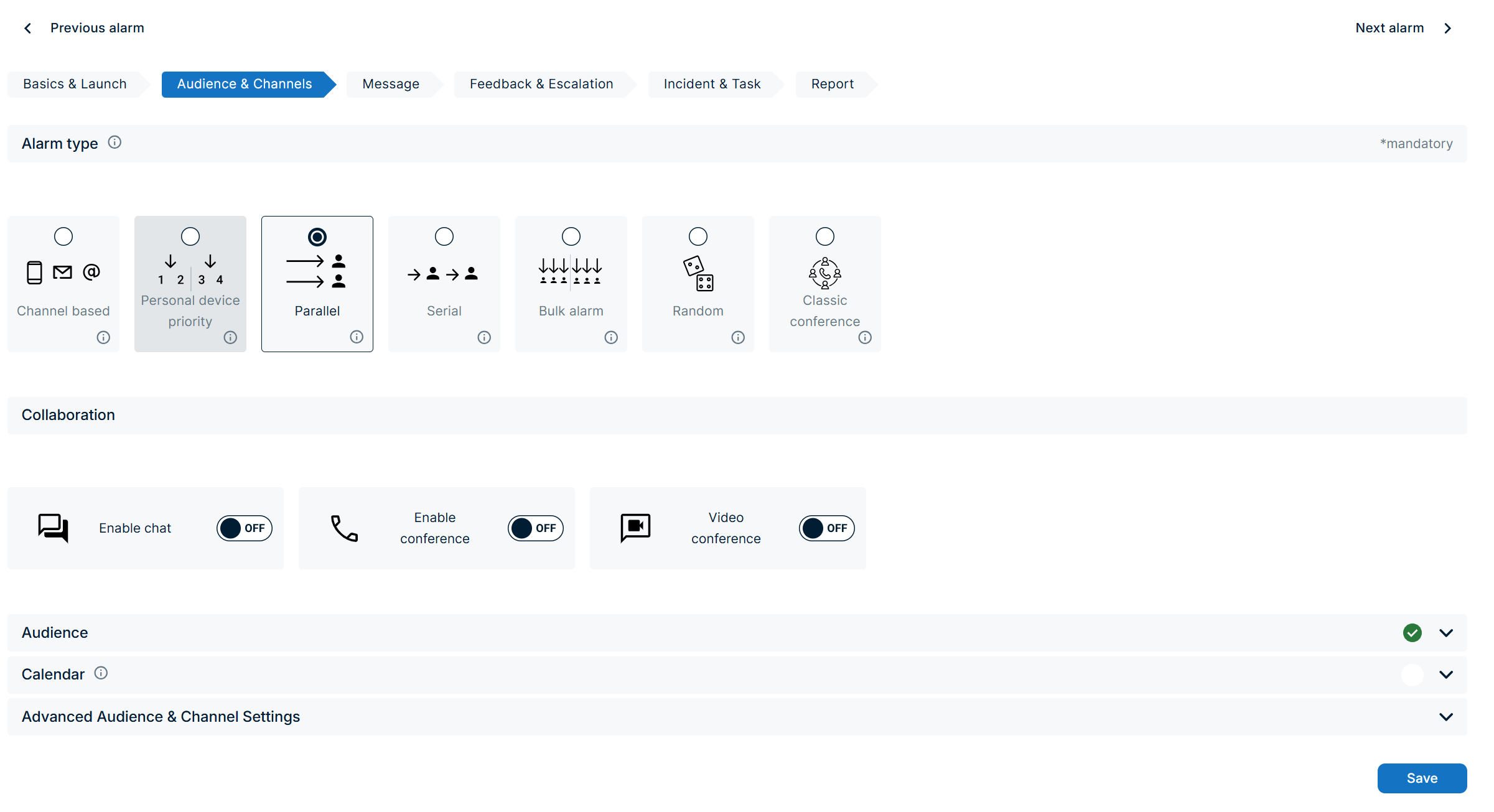This screenshot has height=812, width=1494.
Task: Expand the Calendar section chevron
Action: (1446, 674)
